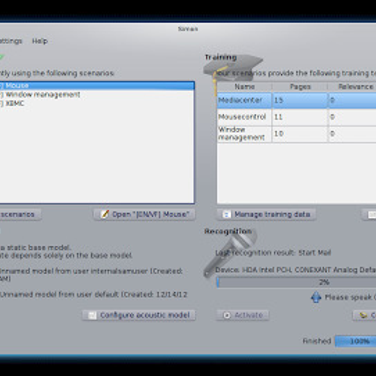Sort training table by Name column
Image resolution: width=376 pixels, height=376 pixels.
point(244,87)
